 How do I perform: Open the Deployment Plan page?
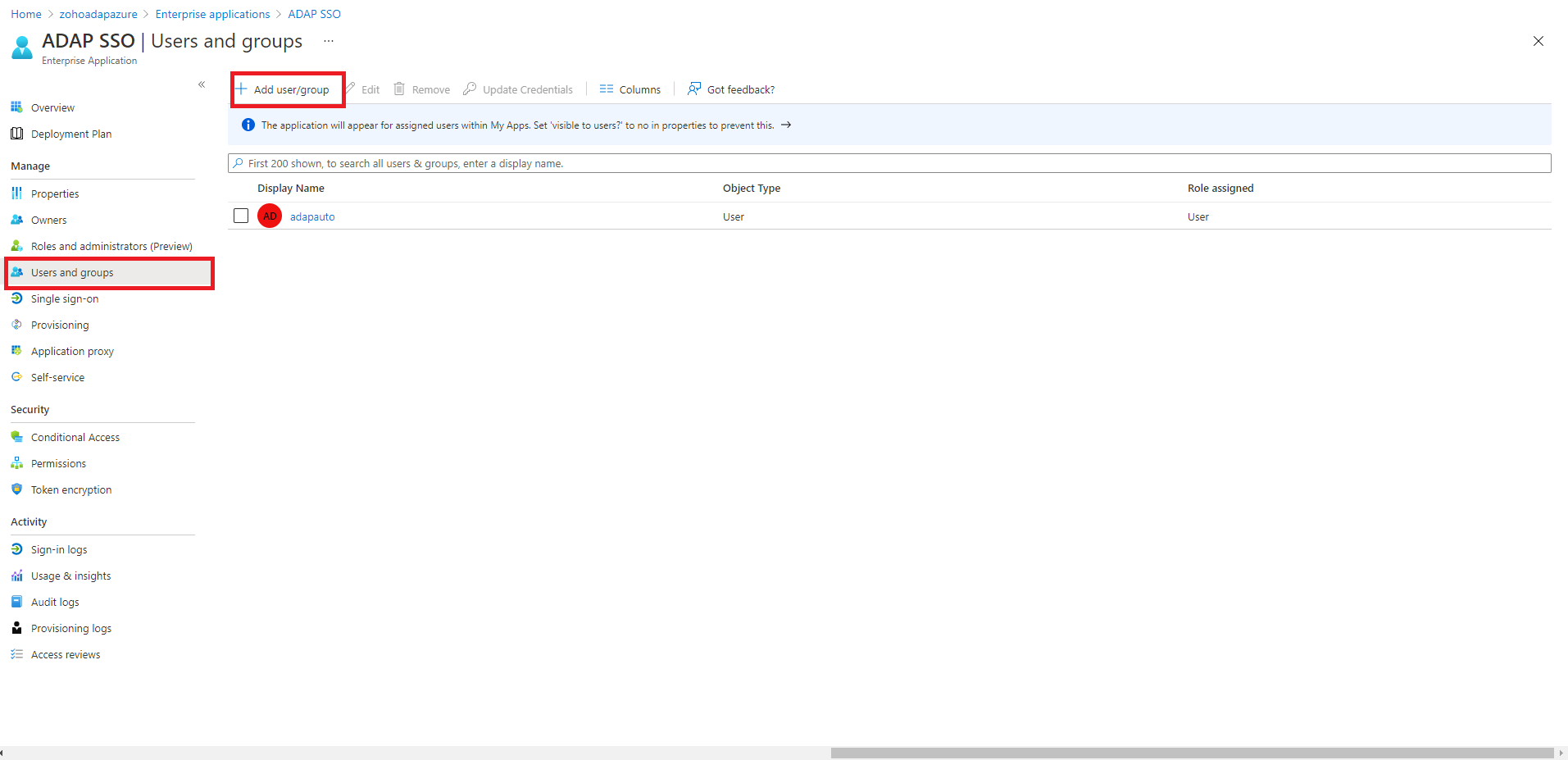(71, 134)
